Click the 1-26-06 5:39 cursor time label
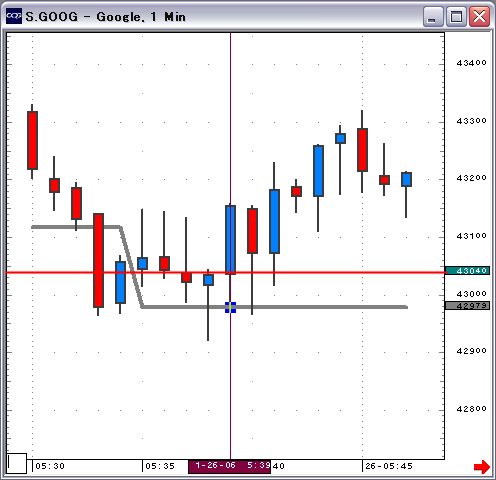 coord(230,466)
